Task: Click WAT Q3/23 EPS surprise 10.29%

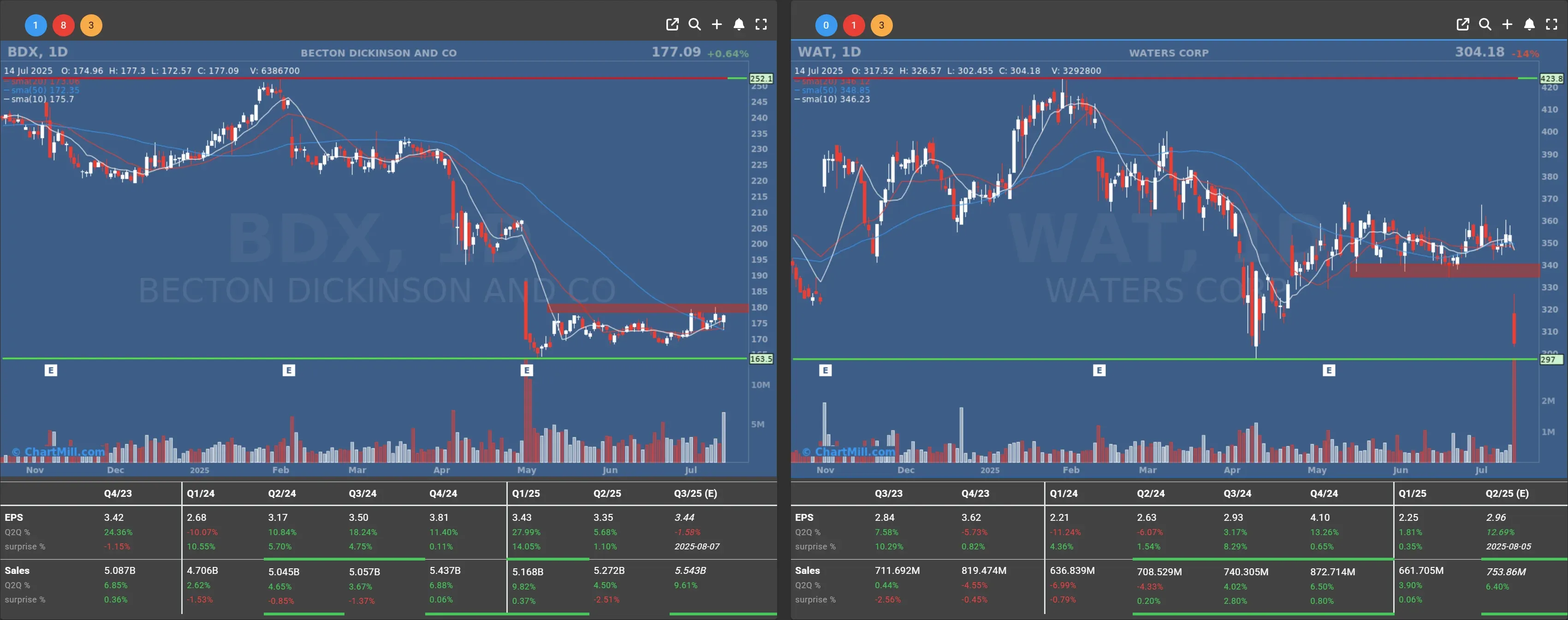Action: [889, 546]
